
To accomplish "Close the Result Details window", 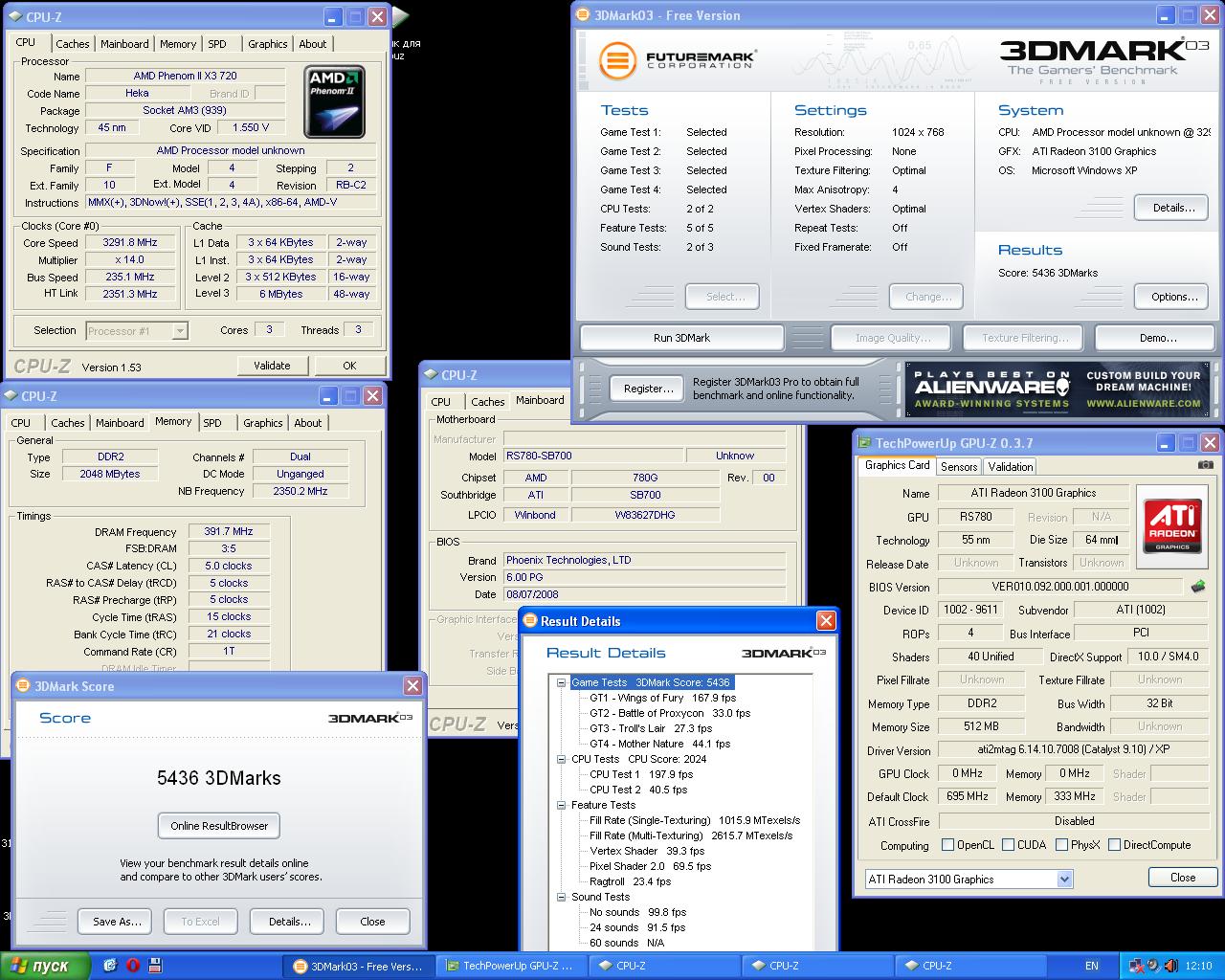I will click(x=826, y=621).
